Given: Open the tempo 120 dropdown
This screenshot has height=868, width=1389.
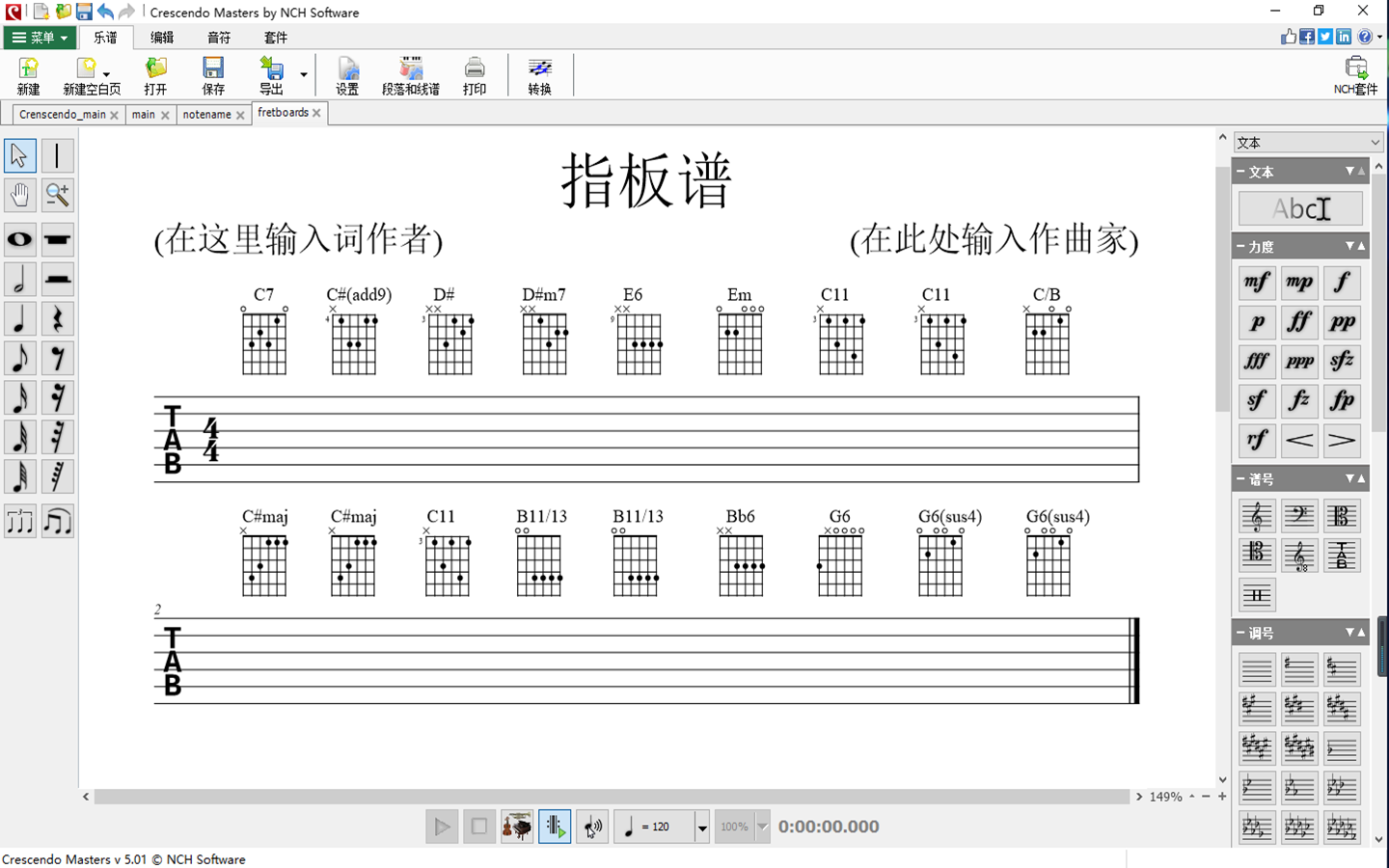Looking at the screenshot, I should [x=702, y=827].
